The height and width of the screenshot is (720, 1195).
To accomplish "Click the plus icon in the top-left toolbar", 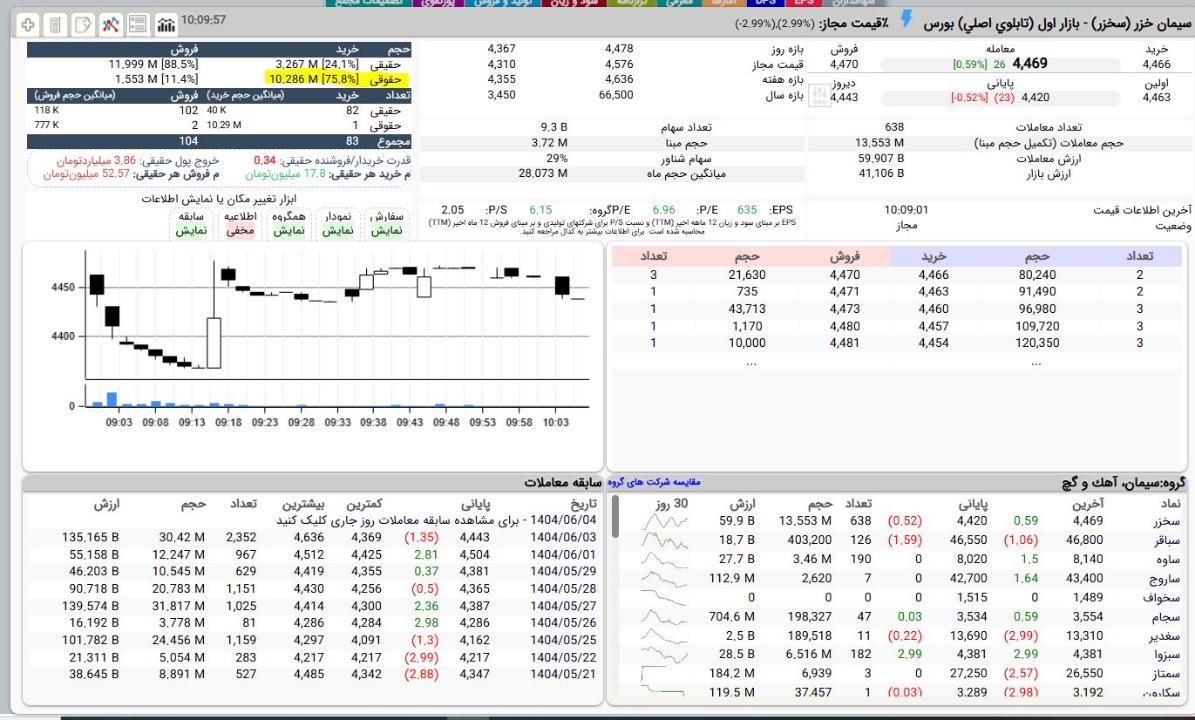I will point(28,22).
